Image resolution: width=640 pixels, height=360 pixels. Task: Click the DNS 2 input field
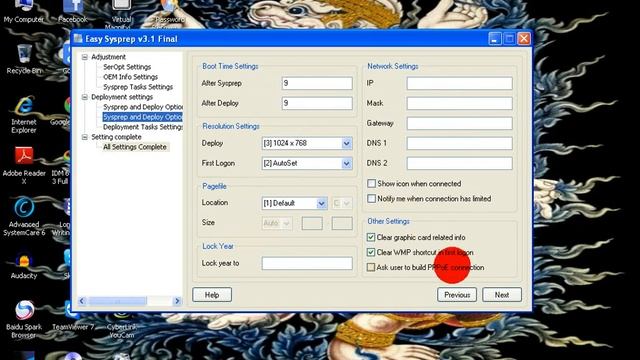(x=460, y=163)
